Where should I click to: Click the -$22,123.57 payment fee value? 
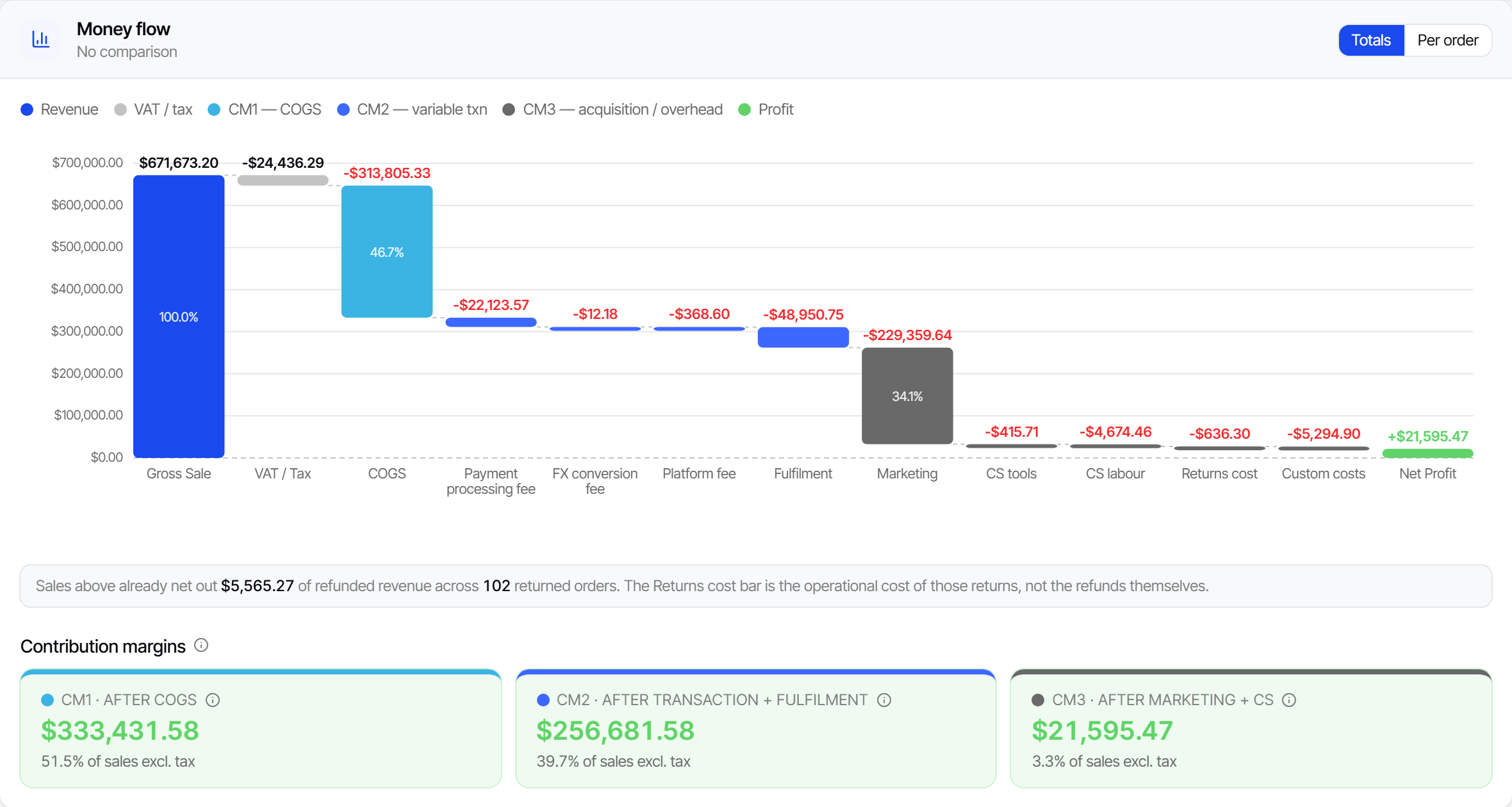(491, 305)
